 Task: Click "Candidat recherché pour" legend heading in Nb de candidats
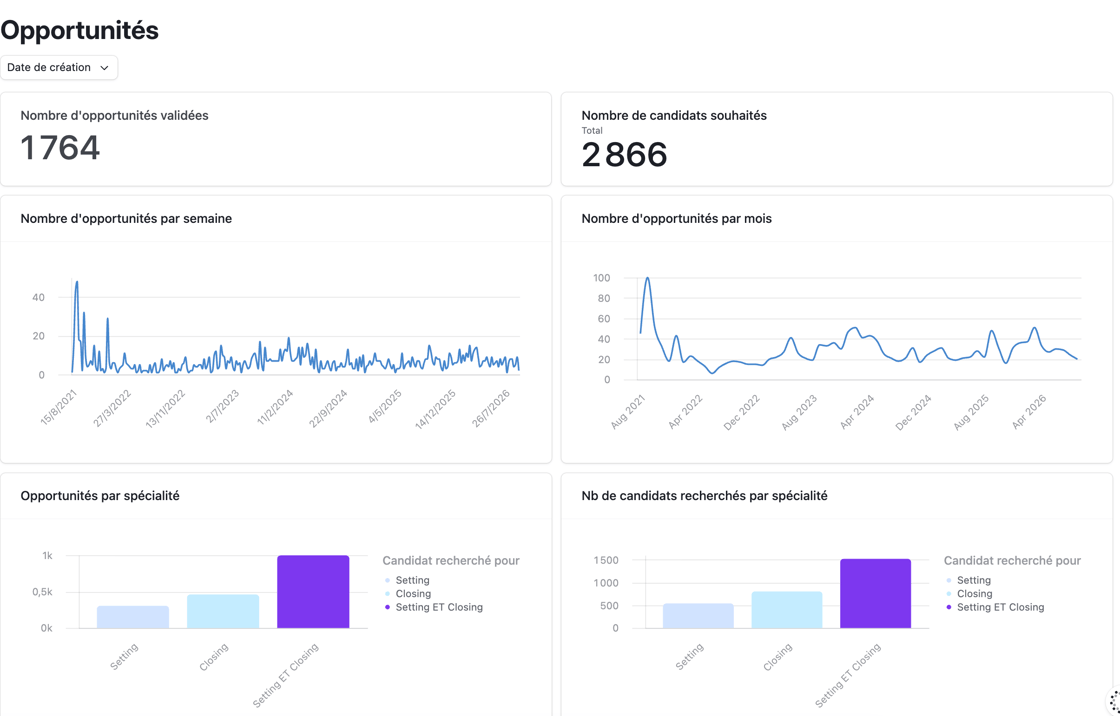point(1012,561)
